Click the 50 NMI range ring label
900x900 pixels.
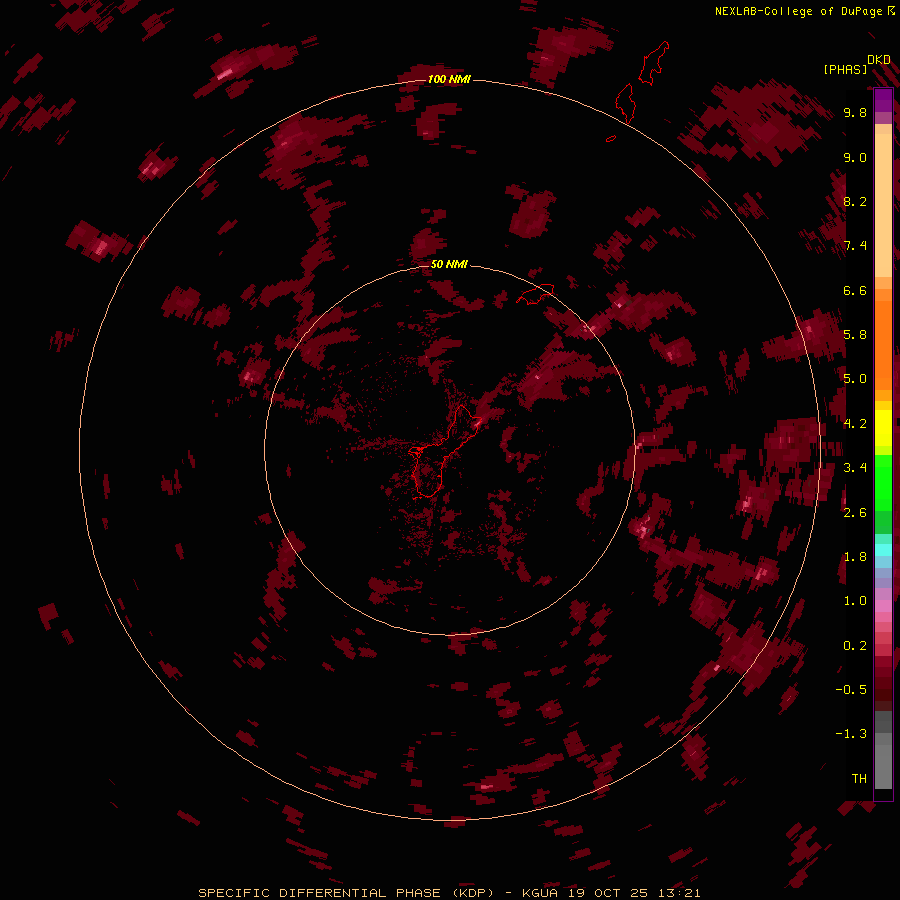click(449, 264)
